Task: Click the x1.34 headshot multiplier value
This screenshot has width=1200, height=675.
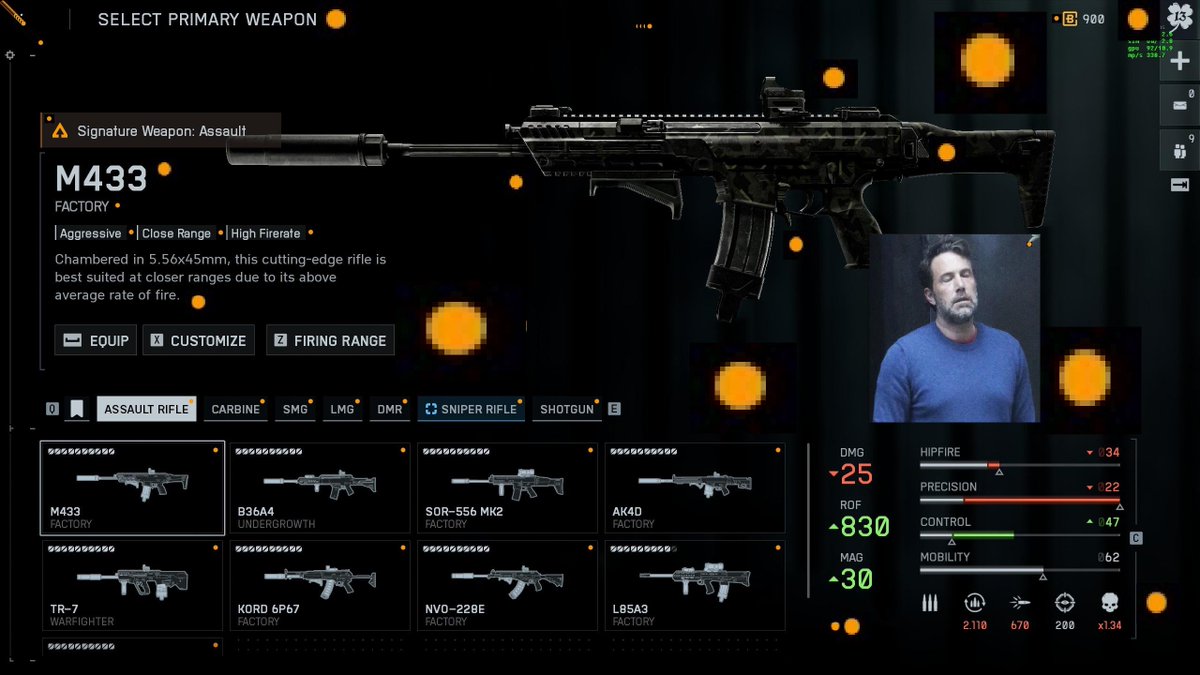Action: pyautogui.click(x=1109, y=625)
